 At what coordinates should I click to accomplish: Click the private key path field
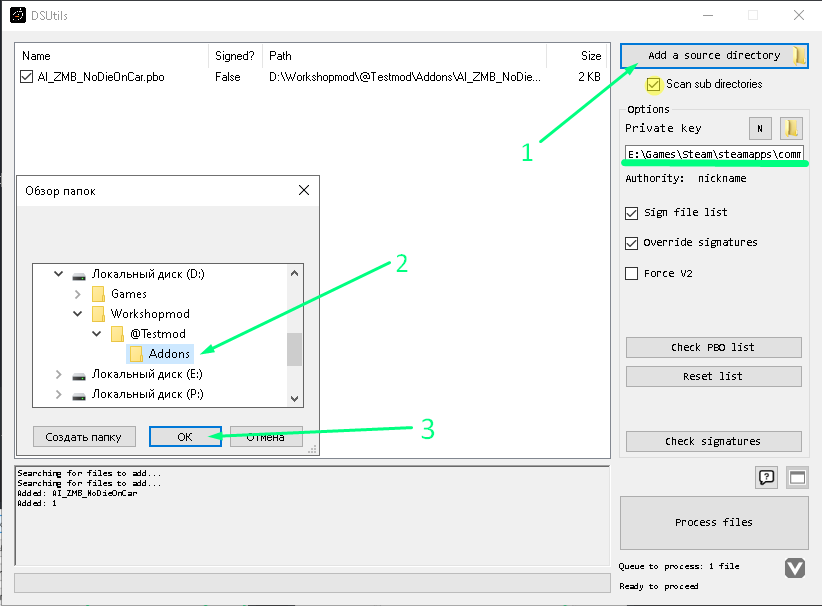tap(714, 154)
